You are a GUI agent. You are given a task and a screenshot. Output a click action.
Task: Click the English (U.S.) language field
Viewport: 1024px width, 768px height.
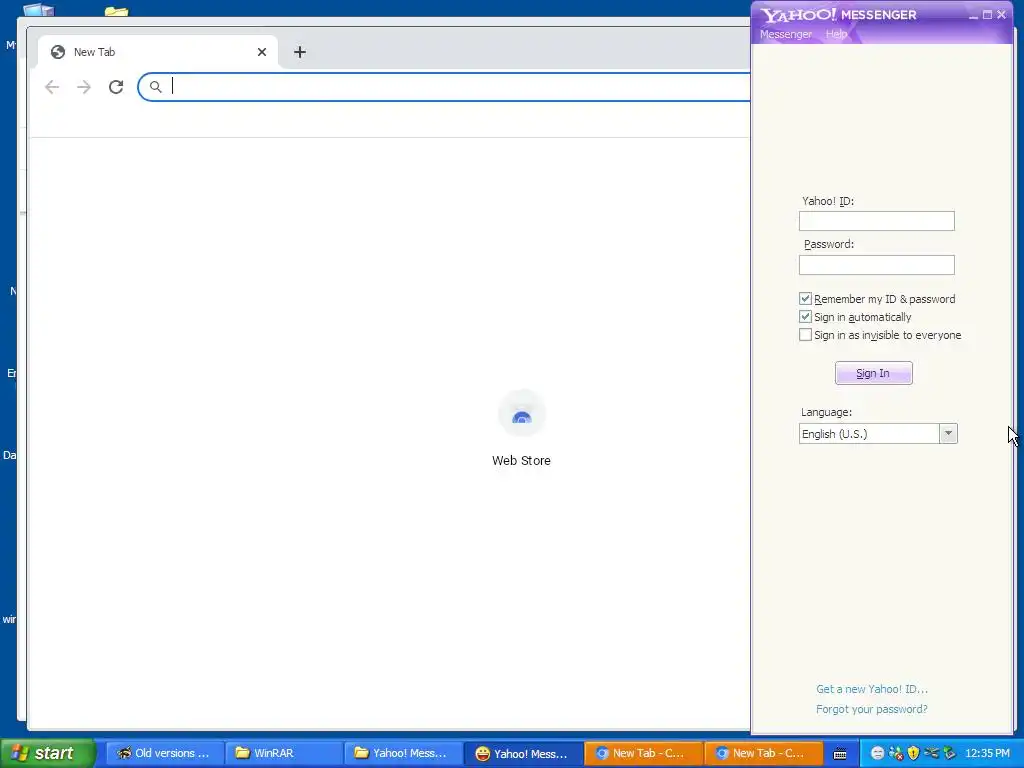[x=869, y=434]
